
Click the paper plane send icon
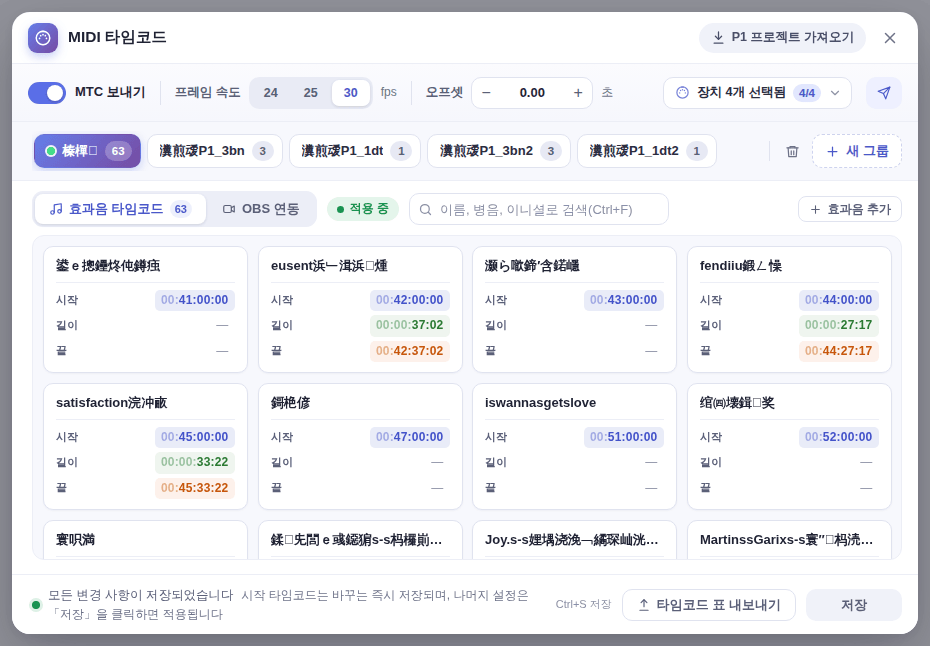coord(884,93)
